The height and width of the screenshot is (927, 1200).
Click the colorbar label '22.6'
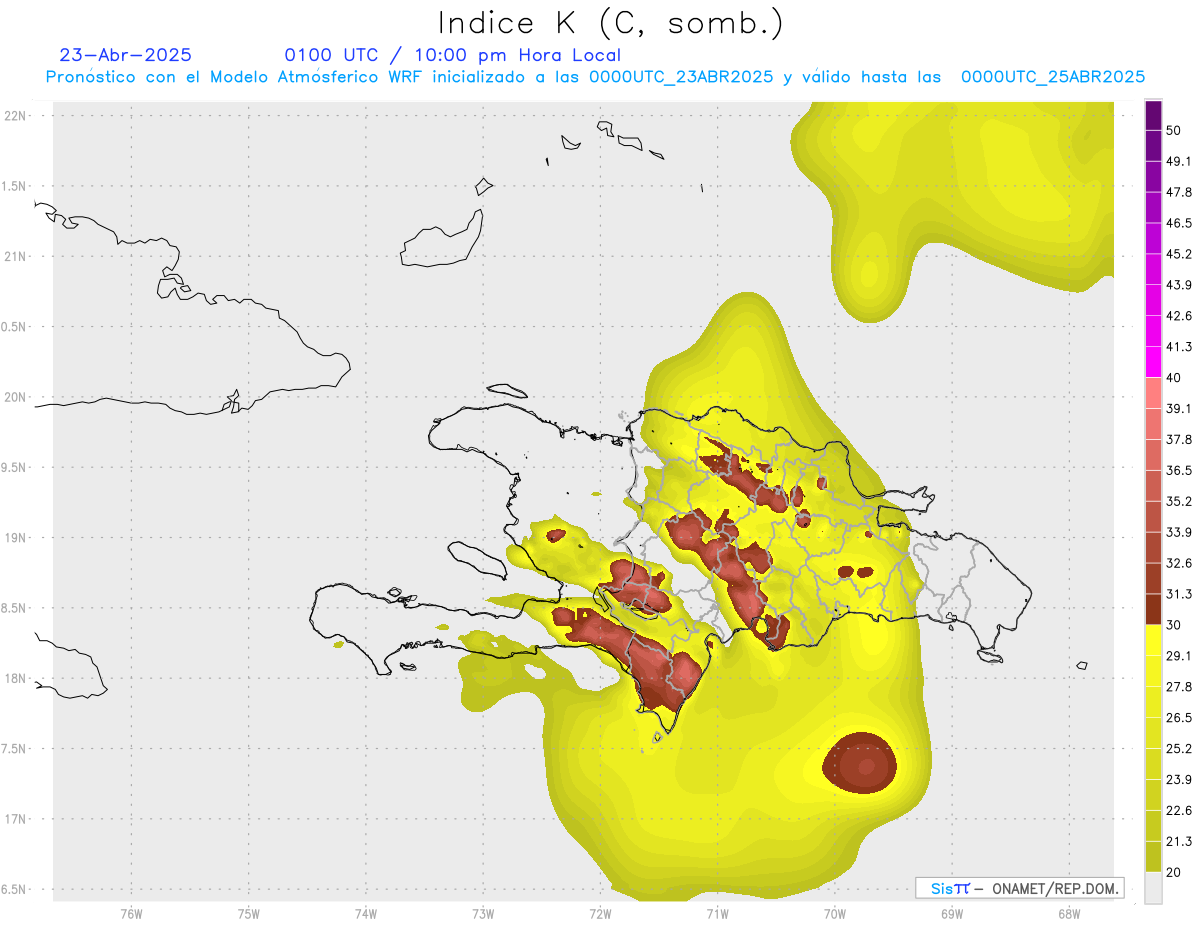[x=1179, y=810]
